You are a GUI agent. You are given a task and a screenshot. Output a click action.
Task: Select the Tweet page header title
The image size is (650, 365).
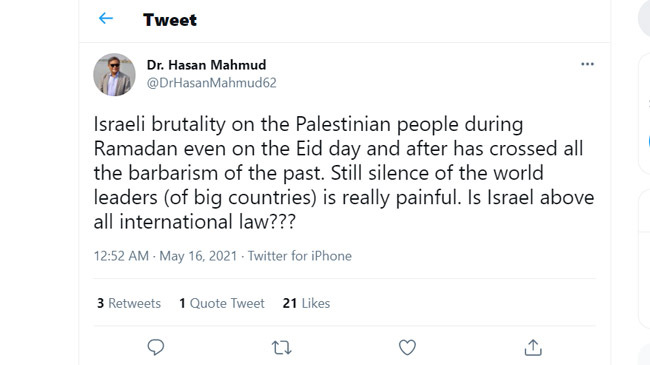(x=170, y=20)
